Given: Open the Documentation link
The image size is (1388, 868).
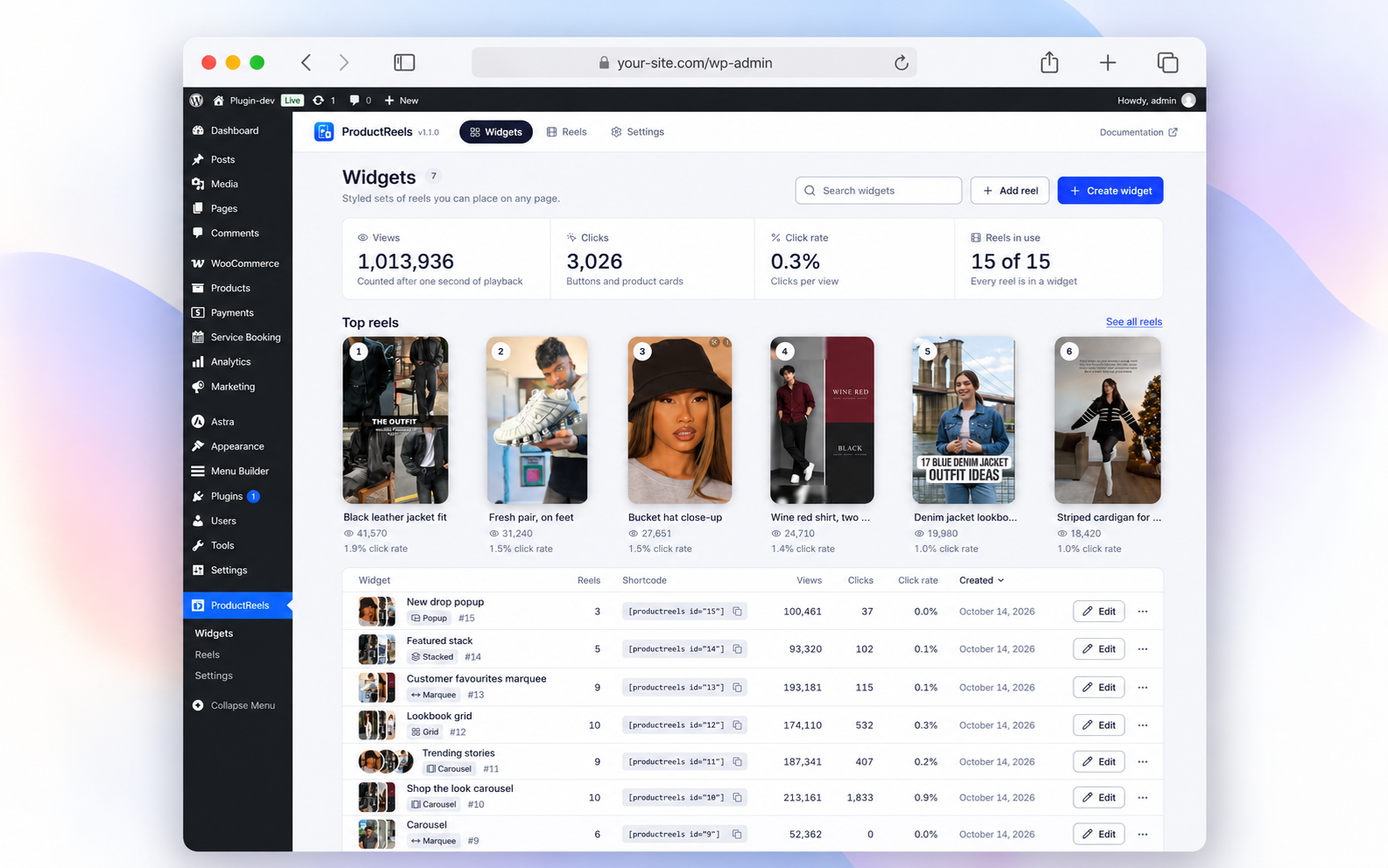Looking at the screenshot, I should (x=1139, y=132).
